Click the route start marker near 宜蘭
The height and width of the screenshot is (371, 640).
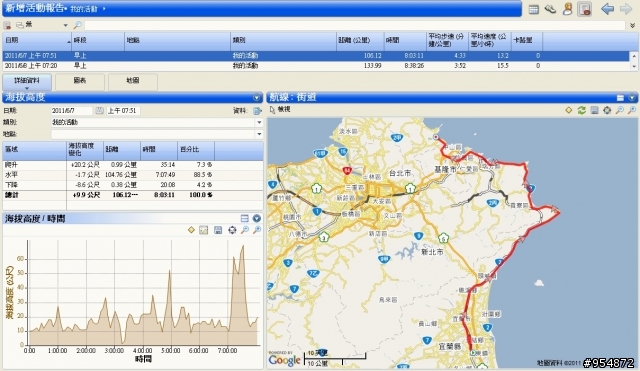473,353
